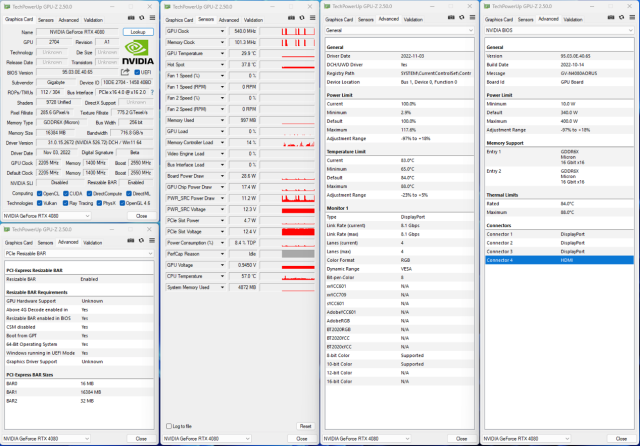The height and width of the screenshot is (446, 640).
Task: Click the BAR1 16384 MB row
Action: [x=79, y=392]
